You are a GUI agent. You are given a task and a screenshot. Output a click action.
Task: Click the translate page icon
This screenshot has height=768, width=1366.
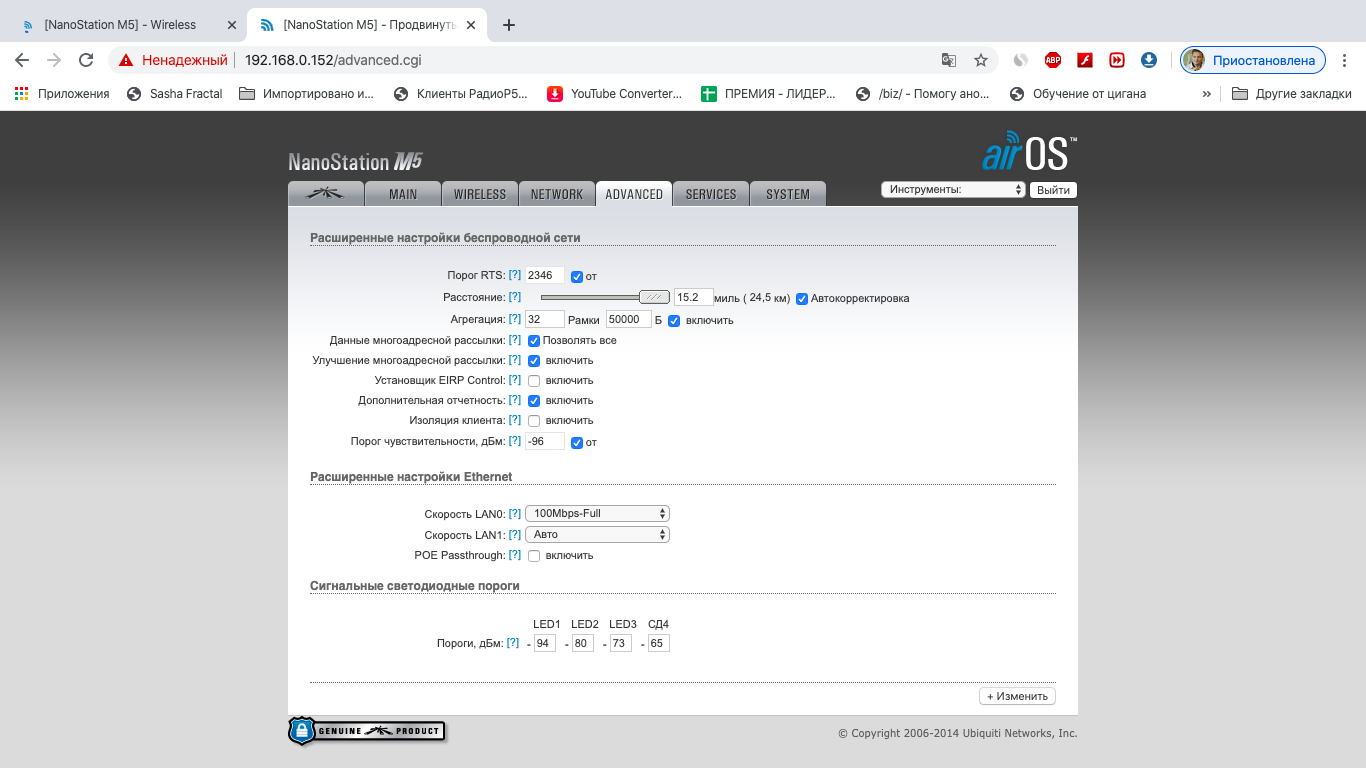click(x=949, y=60)
